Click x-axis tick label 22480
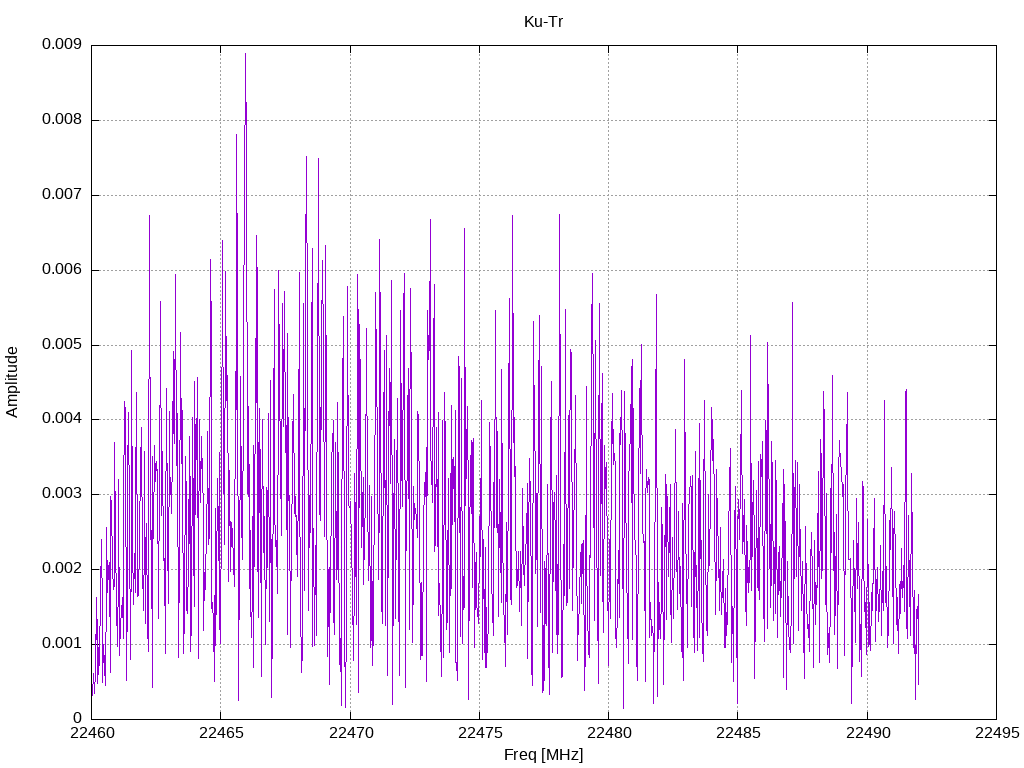Viewport: 1024px width, 768px height. point(609,733)
